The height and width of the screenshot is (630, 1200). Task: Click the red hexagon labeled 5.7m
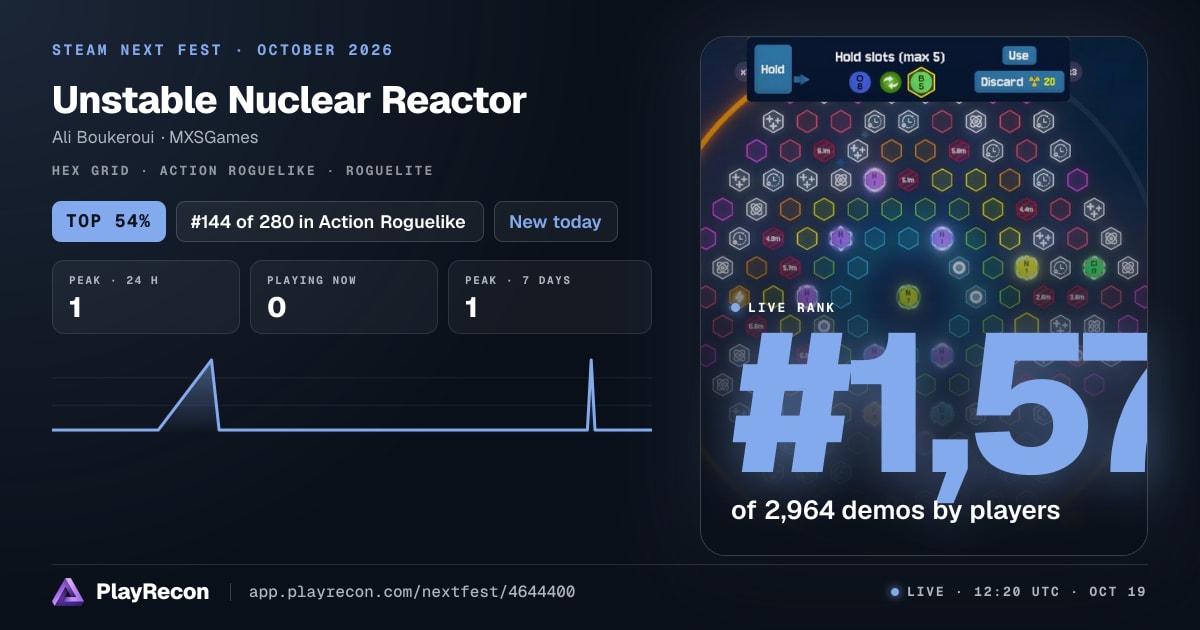pos(790,268)
